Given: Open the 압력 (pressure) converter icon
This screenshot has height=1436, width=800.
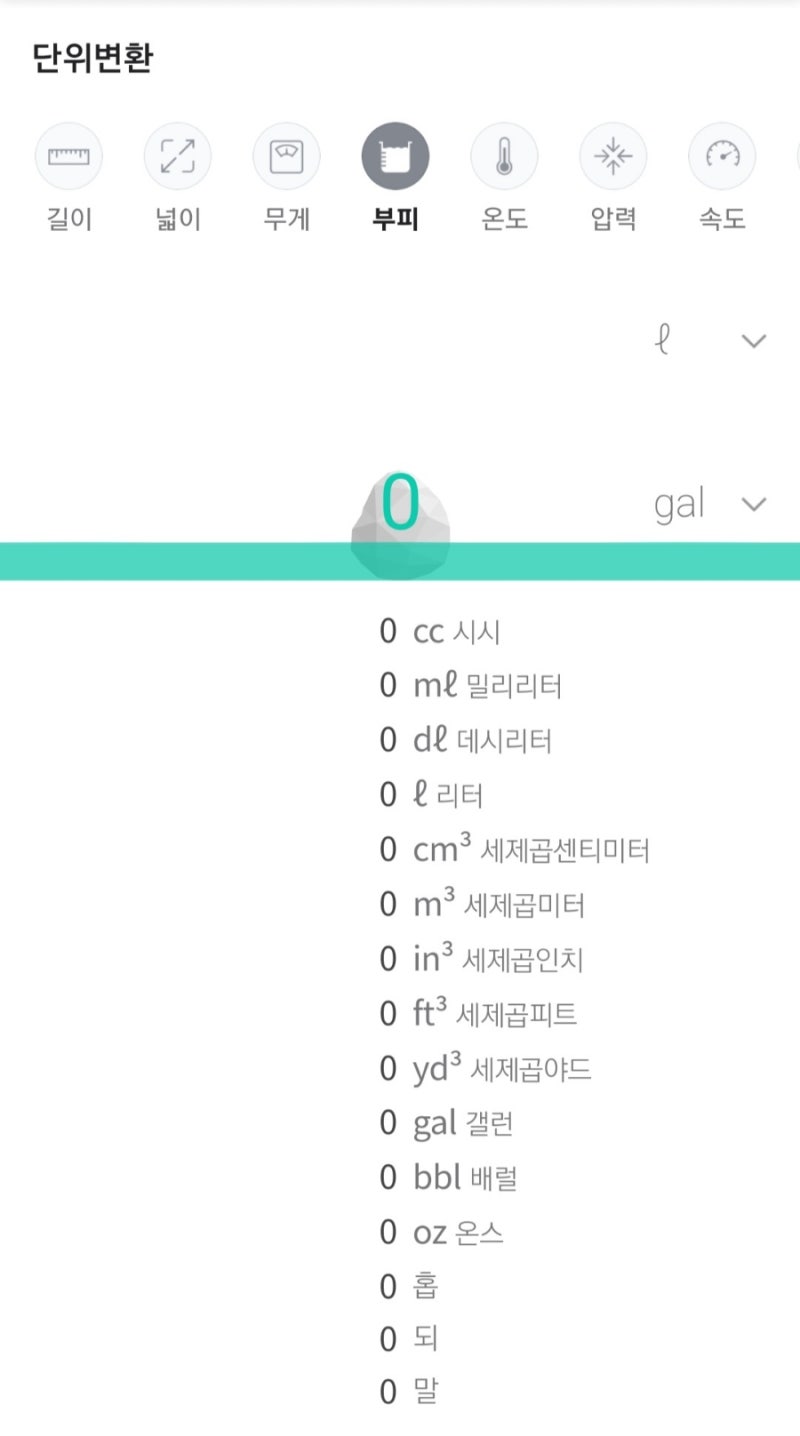Looking at the screenshot, I should click(614, 156).
